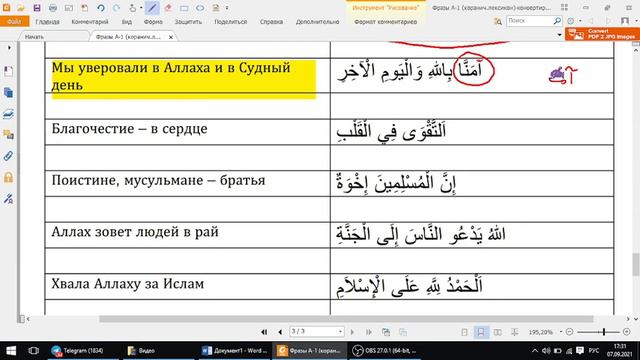
Task: Select text 'Аллах зовет людей в рай'
Action: click(x=135, y=232)
